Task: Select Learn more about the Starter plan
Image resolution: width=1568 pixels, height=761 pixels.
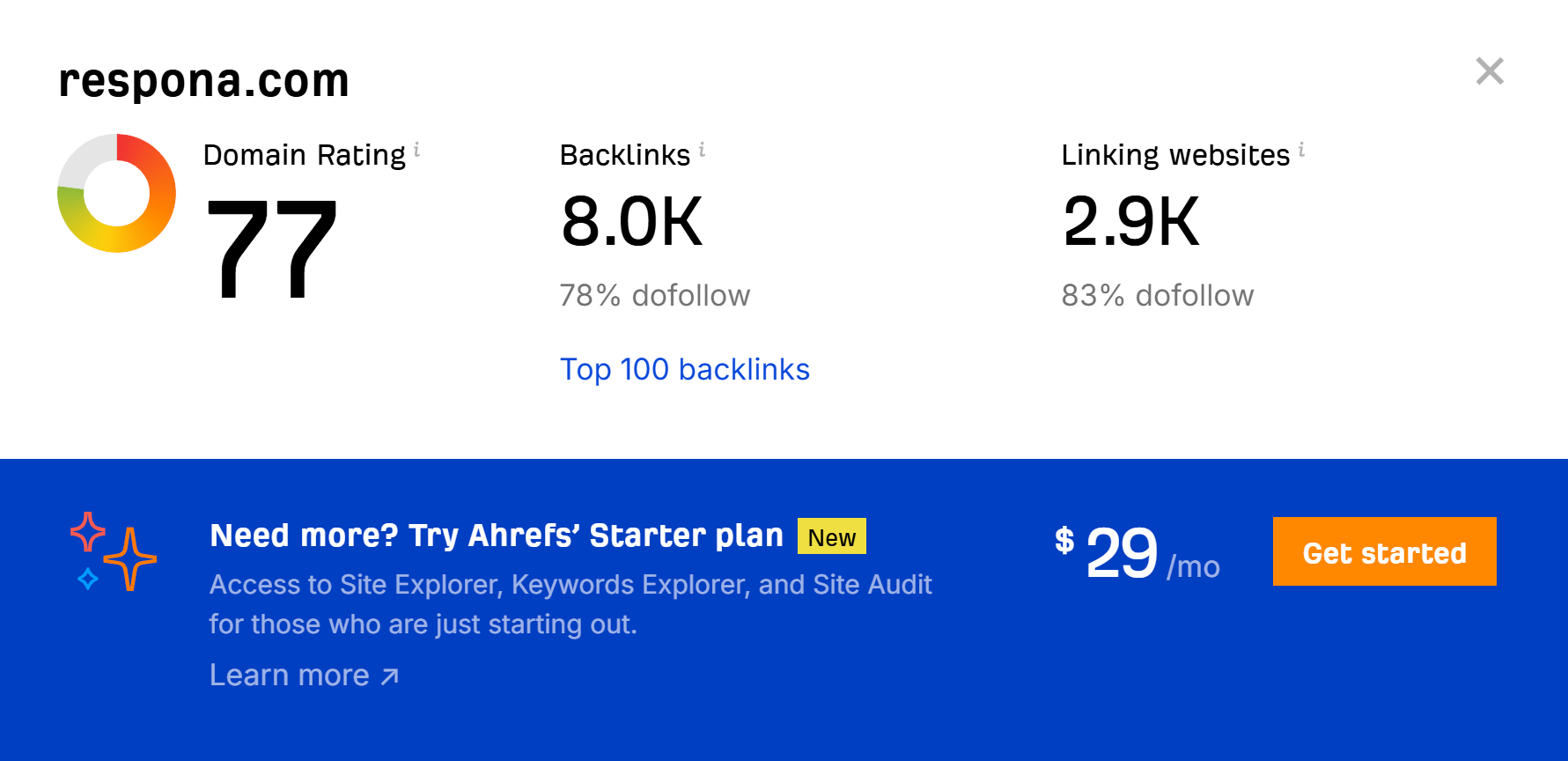Action: click(x=286, y=675)
